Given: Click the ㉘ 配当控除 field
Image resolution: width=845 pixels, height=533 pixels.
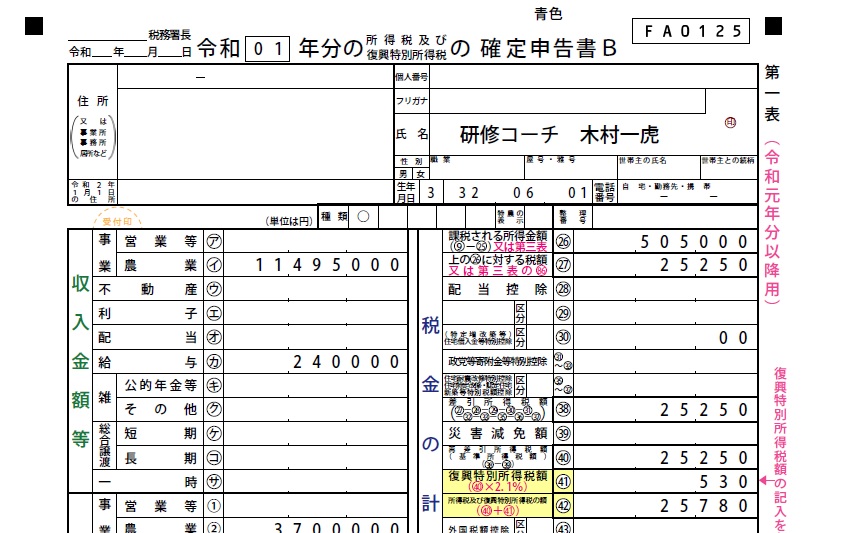Looking at the screenshot, I should tap(666, 289).
